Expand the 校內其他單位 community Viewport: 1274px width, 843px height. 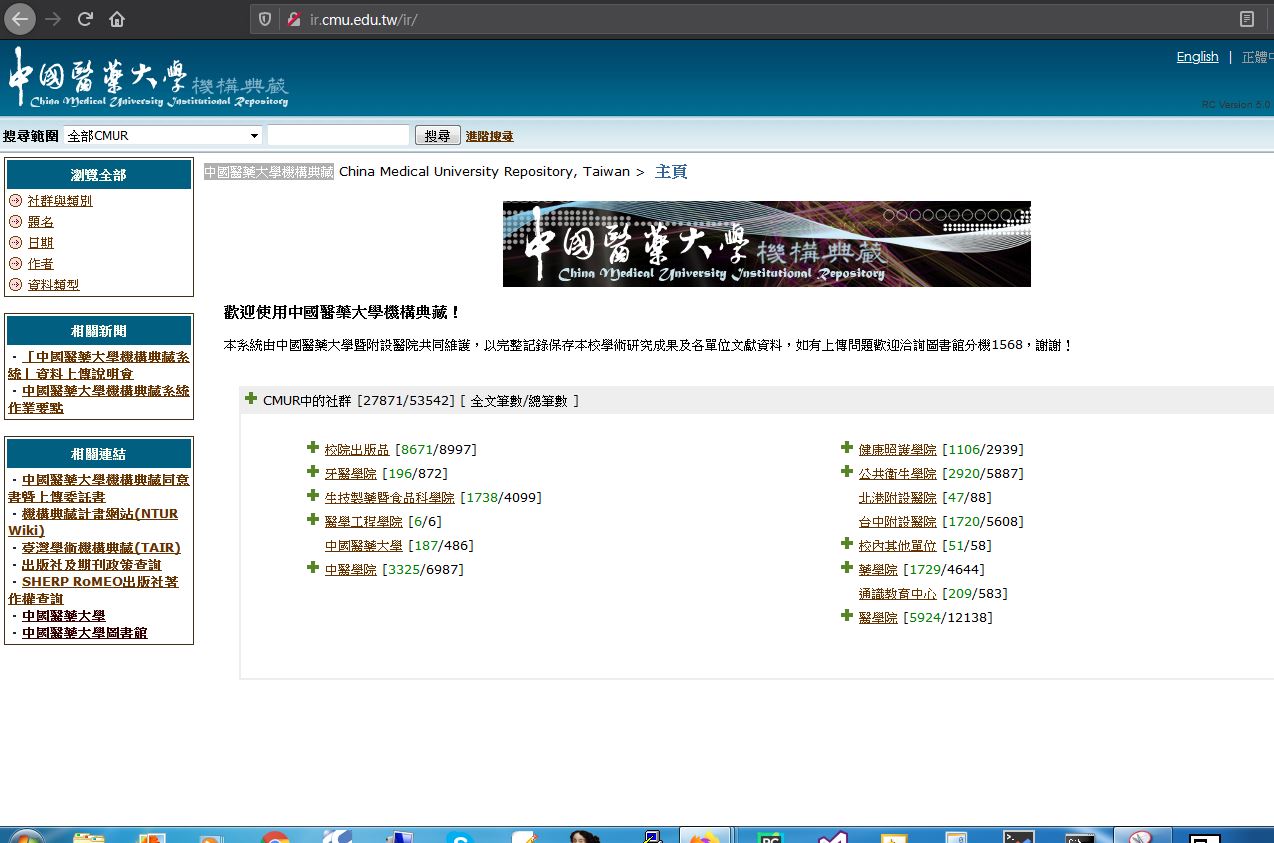click(x=847, y=544)
